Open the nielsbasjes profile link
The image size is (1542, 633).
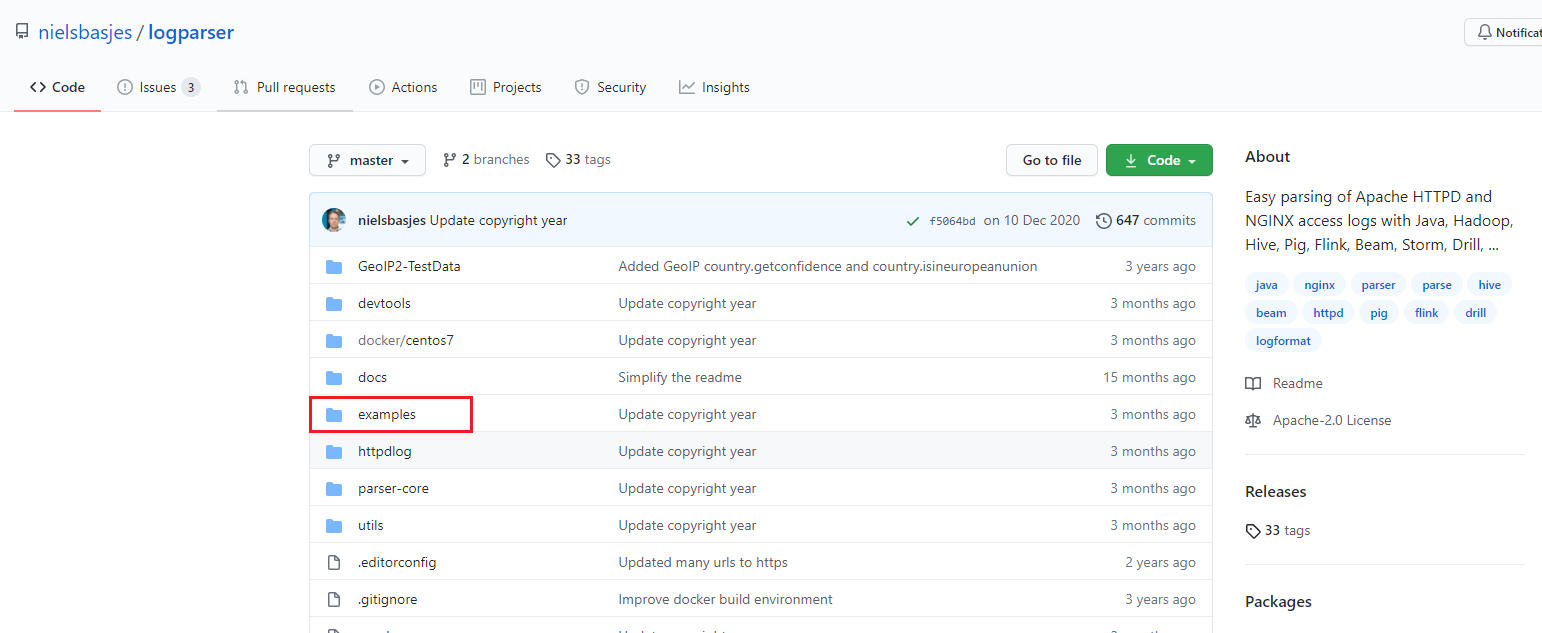(85, 32)
